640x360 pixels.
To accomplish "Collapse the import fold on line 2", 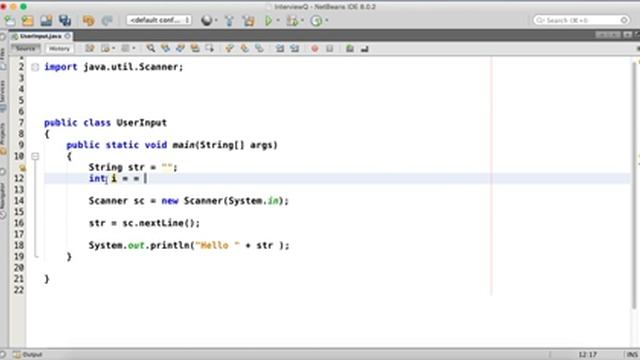I will 35,67.
